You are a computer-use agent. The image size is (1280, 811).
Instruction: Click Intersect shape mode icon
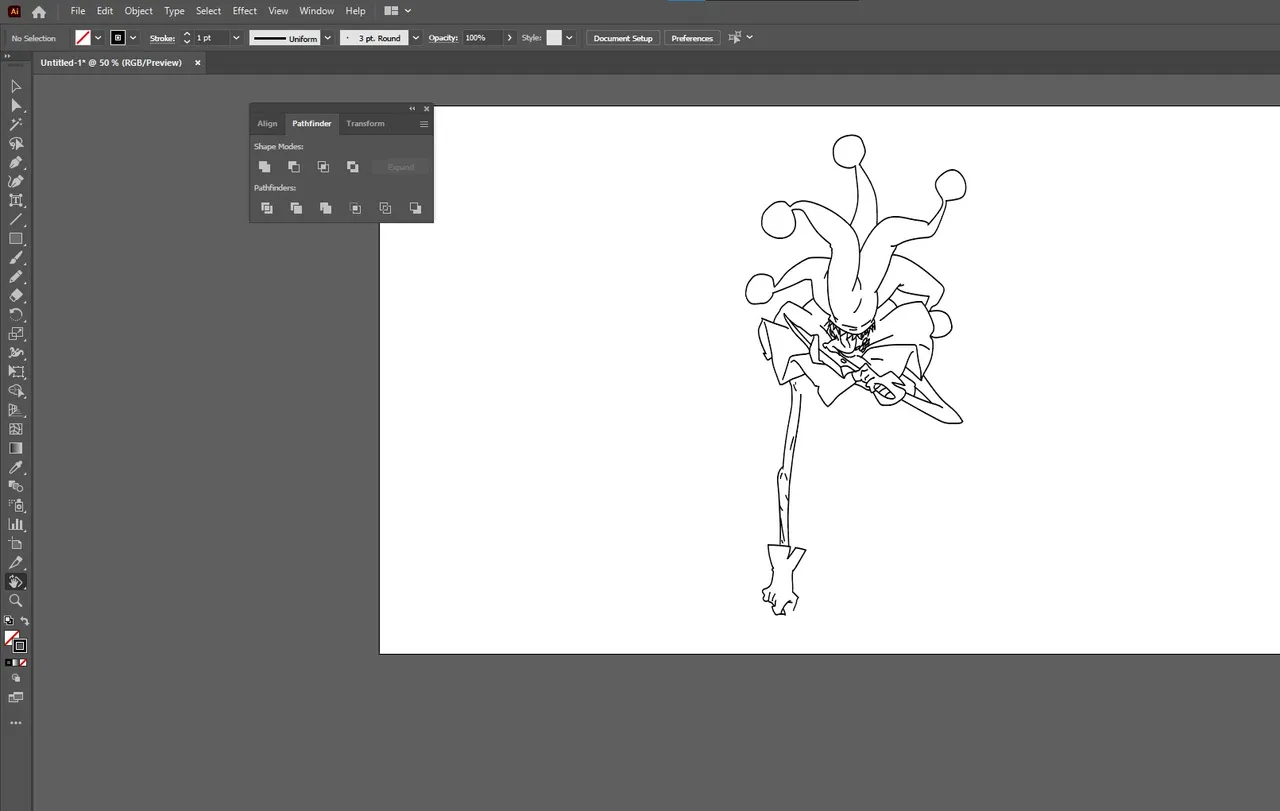coord(323,167)
